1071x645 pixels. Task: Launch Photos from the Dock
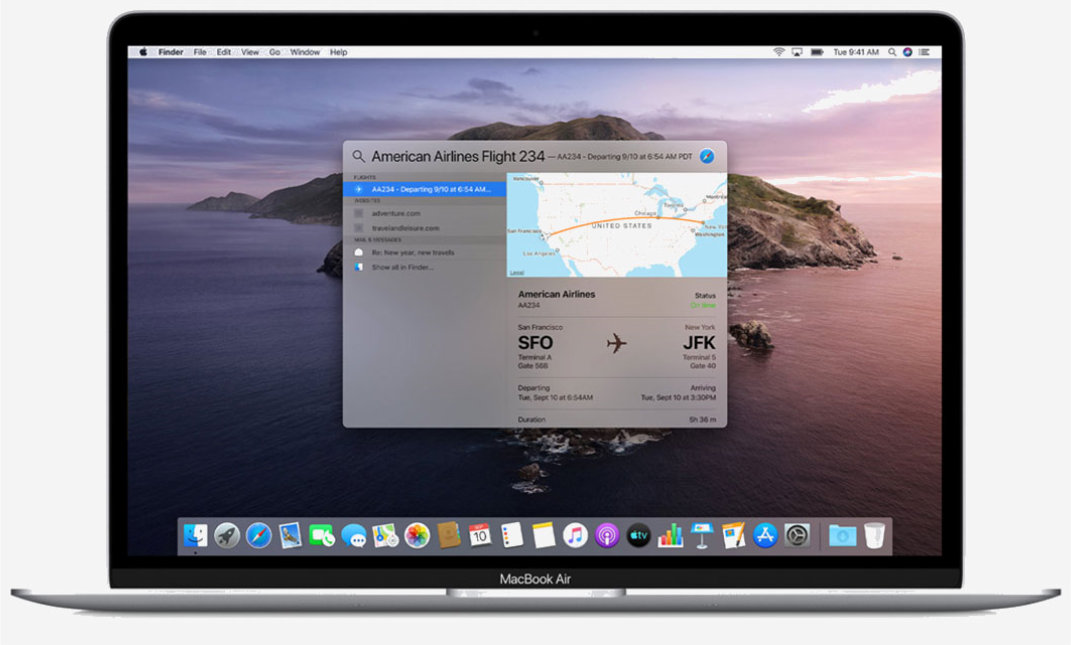[417, 536]
